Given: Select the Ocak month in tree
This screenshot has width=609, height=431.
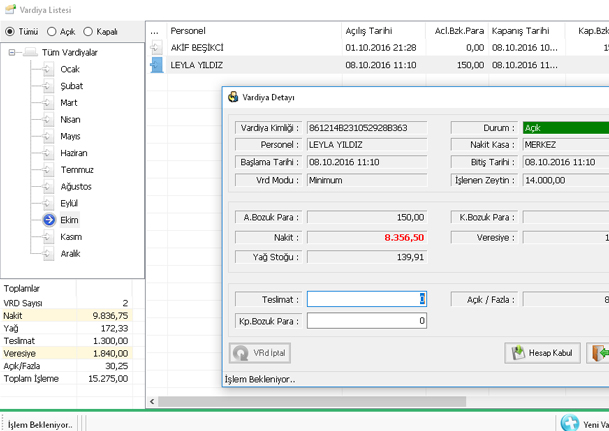Looking at the screenshot, I should tap(70, 69).
